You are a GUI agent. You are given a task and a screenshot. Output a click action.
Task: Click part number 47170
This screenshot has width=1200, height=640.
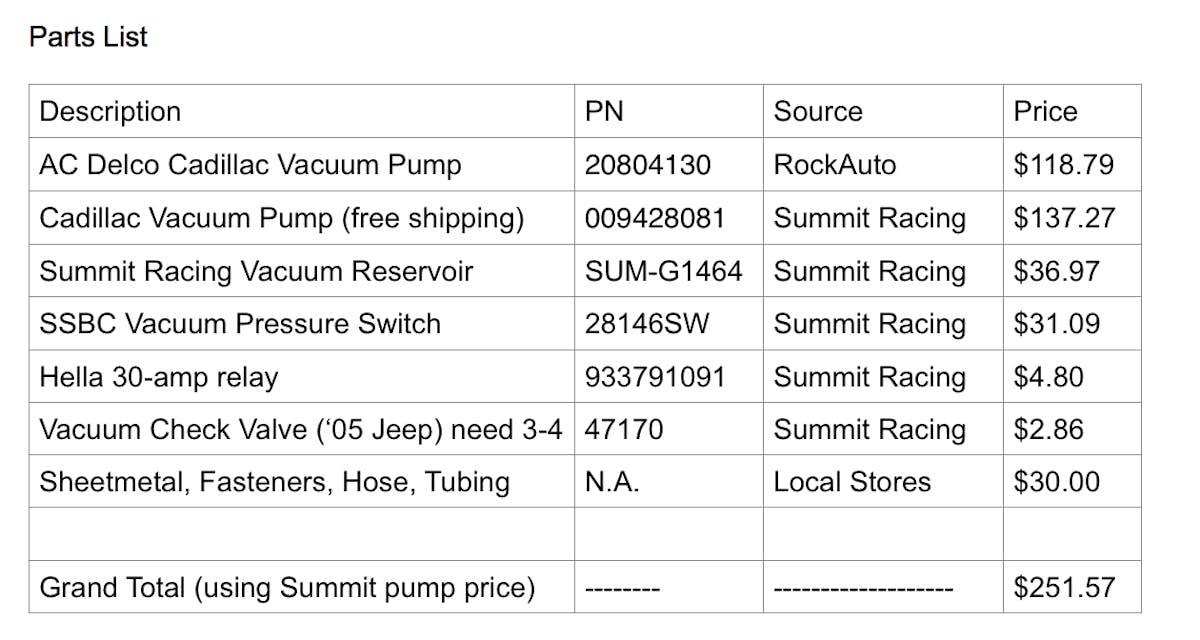tap(623, 430)
